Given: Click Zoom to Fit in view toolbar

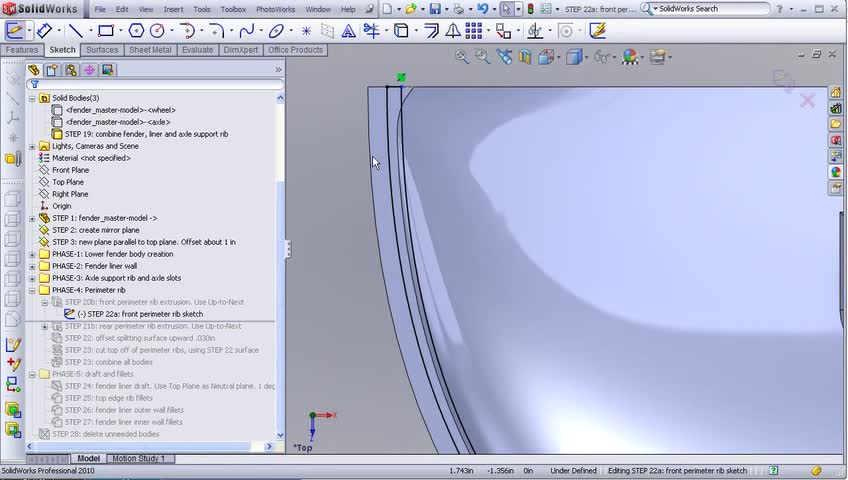Looking at the screenshot, I should pos(461,57).
